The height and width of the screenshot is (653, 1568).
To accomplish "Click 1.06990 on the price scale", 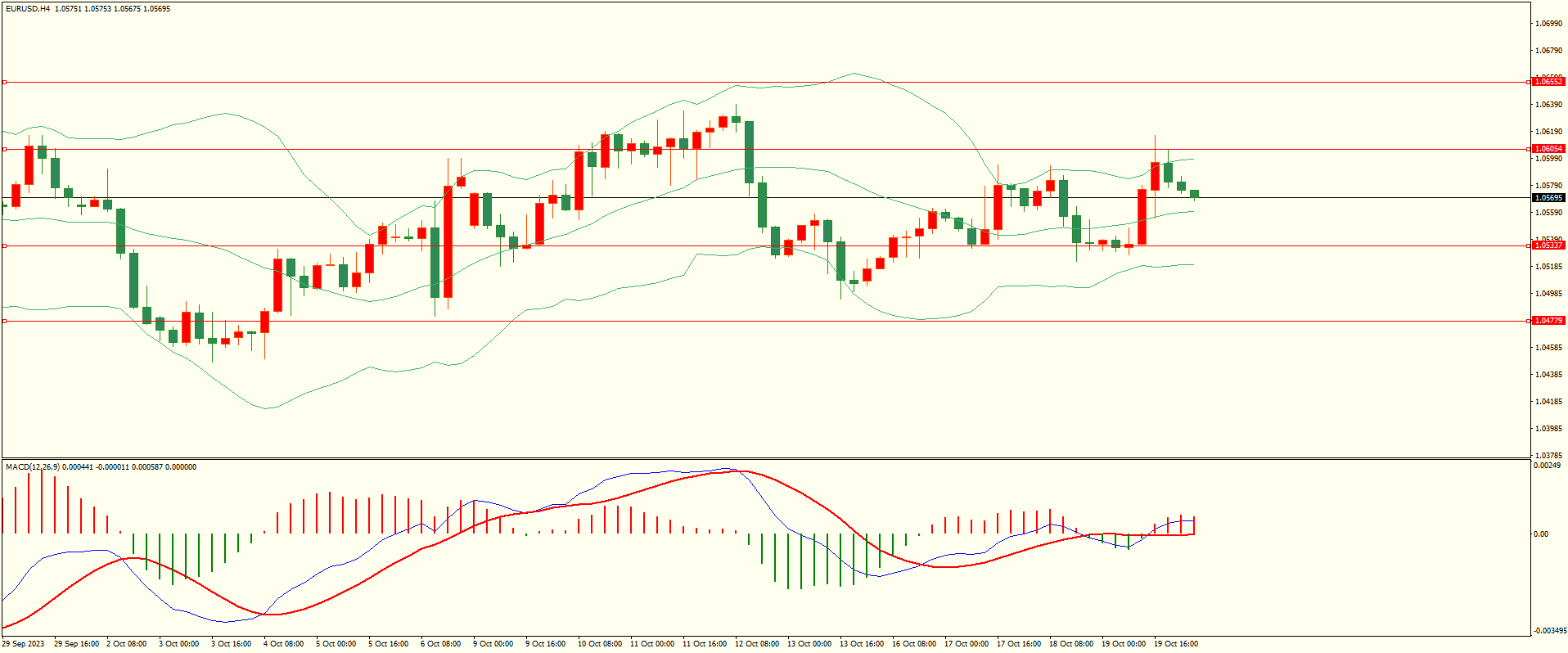I will coord(1548,24).
